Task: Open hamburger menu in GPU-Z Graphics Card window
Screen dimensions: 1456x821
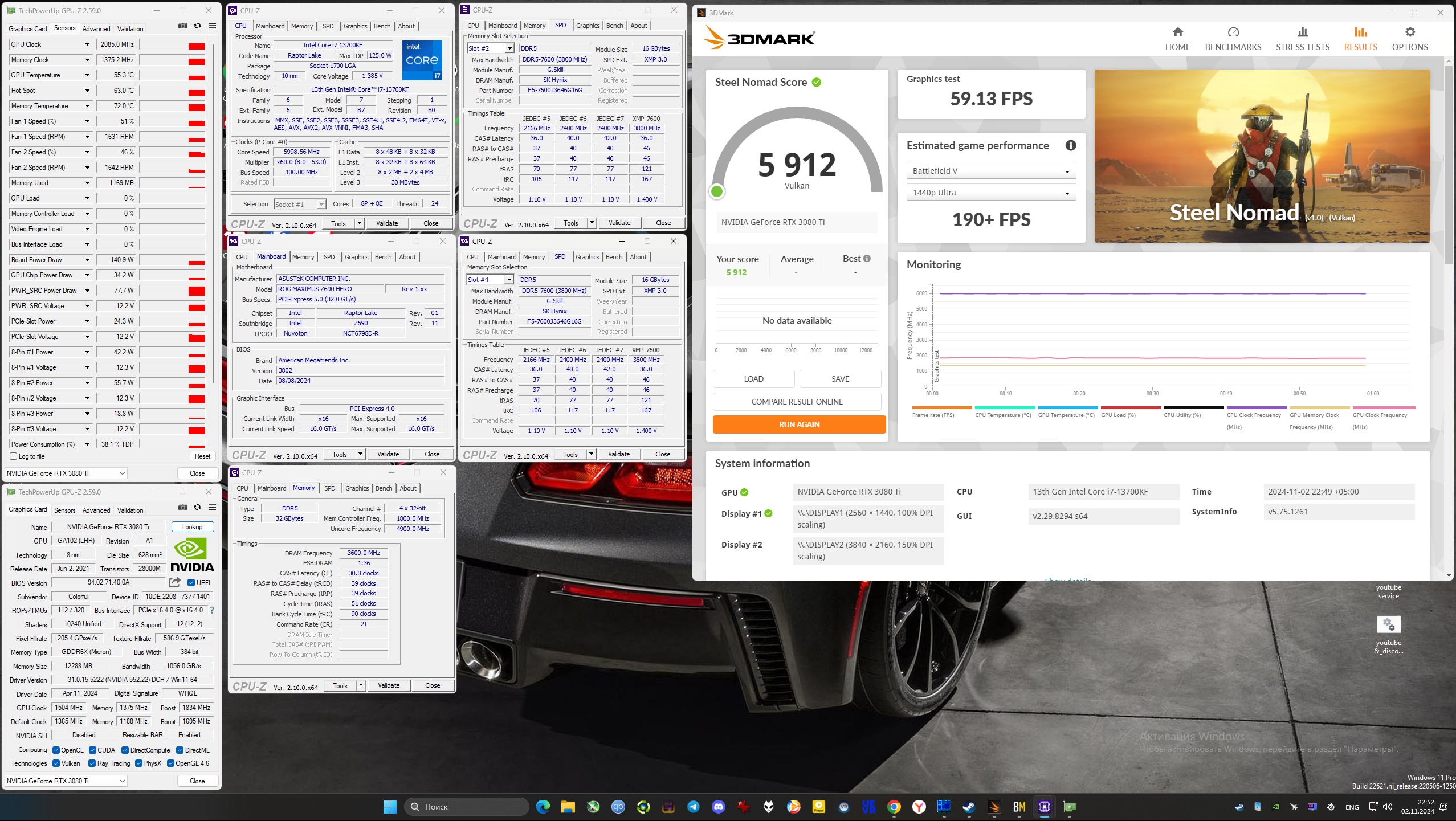Action: [212, 507]
